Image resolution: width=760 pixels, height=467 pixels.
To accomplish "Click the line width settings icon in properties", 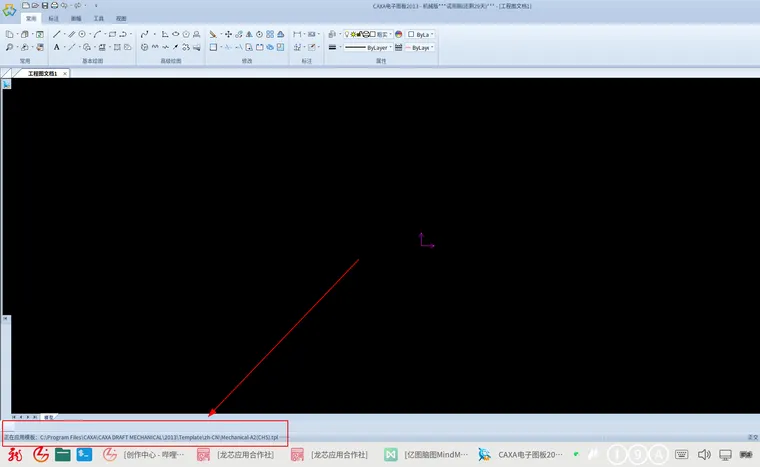I will tap(332, 48).
